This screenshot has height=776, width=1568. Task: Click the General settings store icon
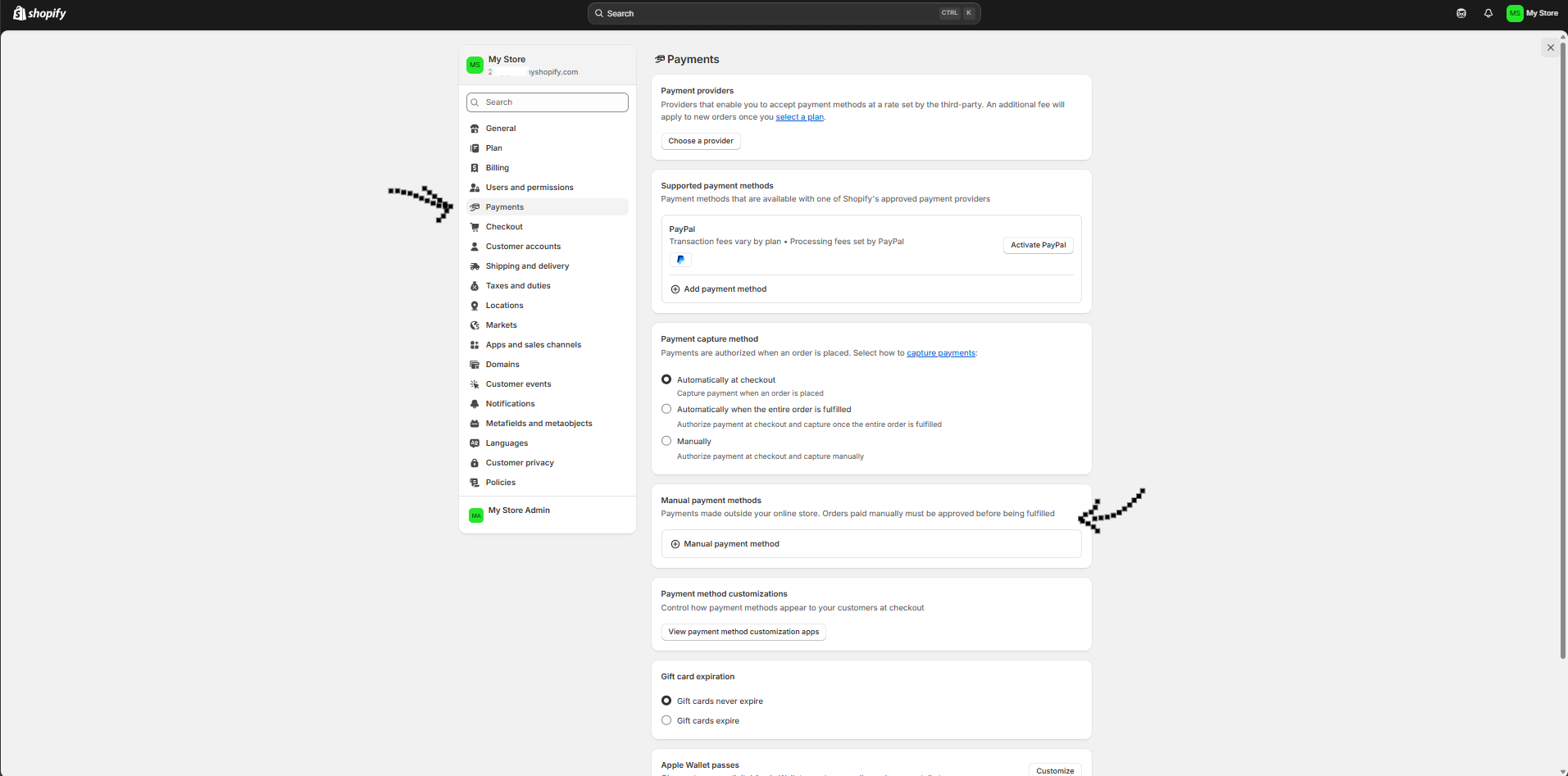(475, 129)
